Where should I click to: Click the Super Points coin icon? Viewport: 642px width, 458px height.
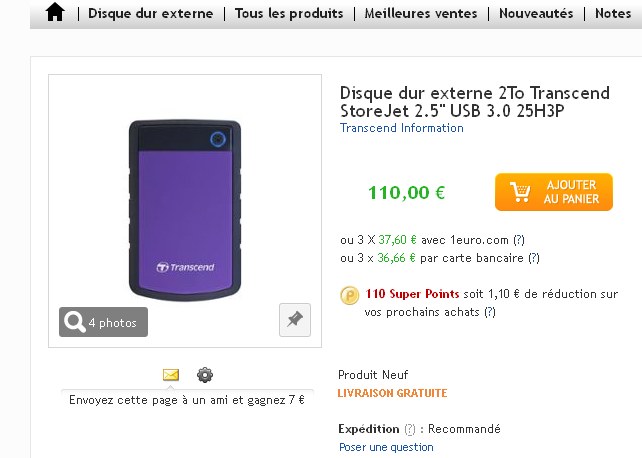click(350, 295)
